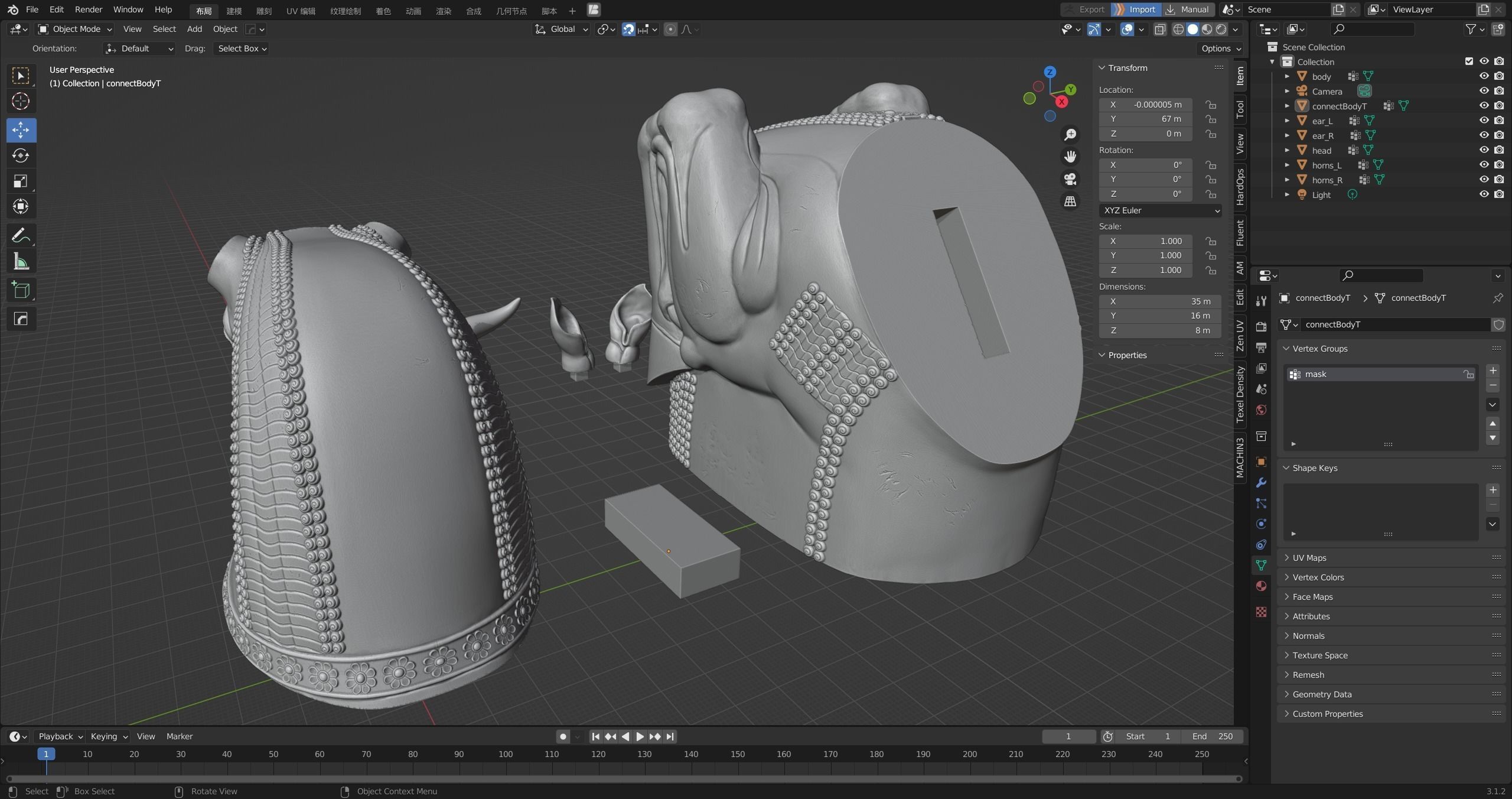
Task: Play the animation forward
Action: [640, 736]
